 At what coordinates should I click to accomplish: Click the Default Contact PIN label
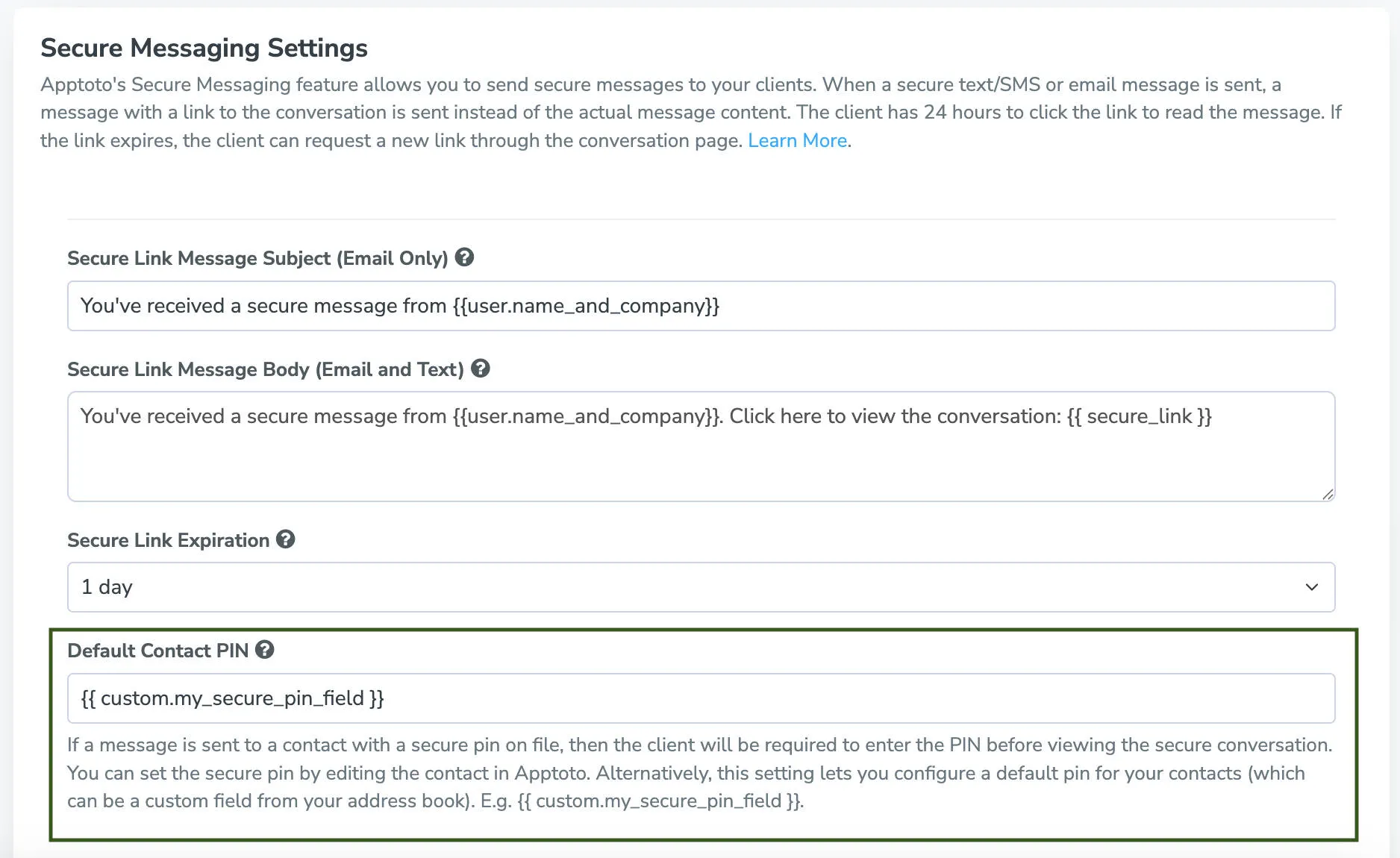click(159, 650)
